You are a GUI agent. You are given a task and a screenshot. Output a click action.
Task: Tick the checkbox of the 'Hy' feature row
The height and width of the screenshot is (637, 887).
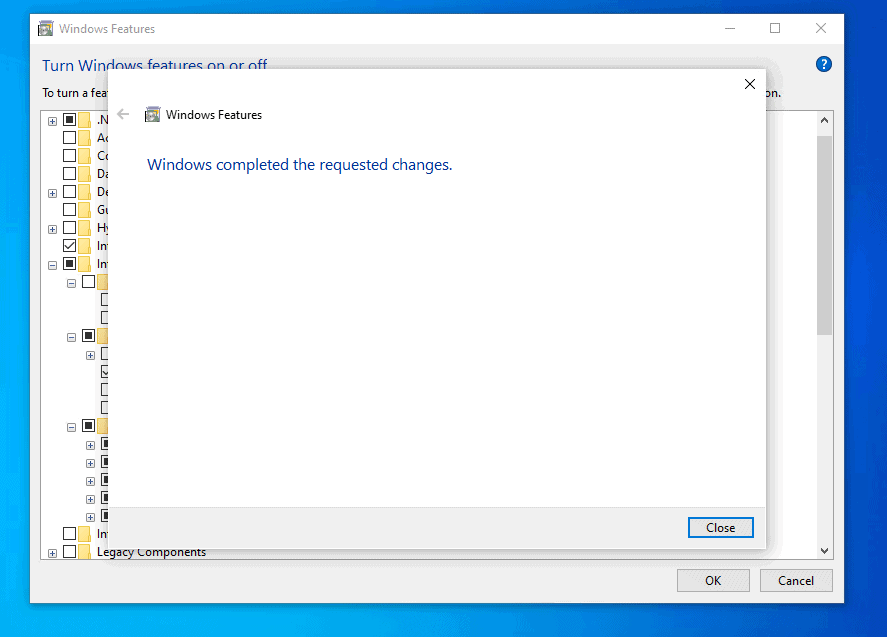(70, 227)
